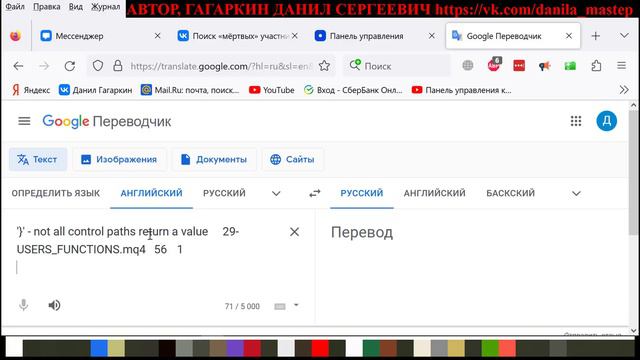Open the YouTube bookmark
This screenshot has width=640, height=360.
tap(272, 90)
